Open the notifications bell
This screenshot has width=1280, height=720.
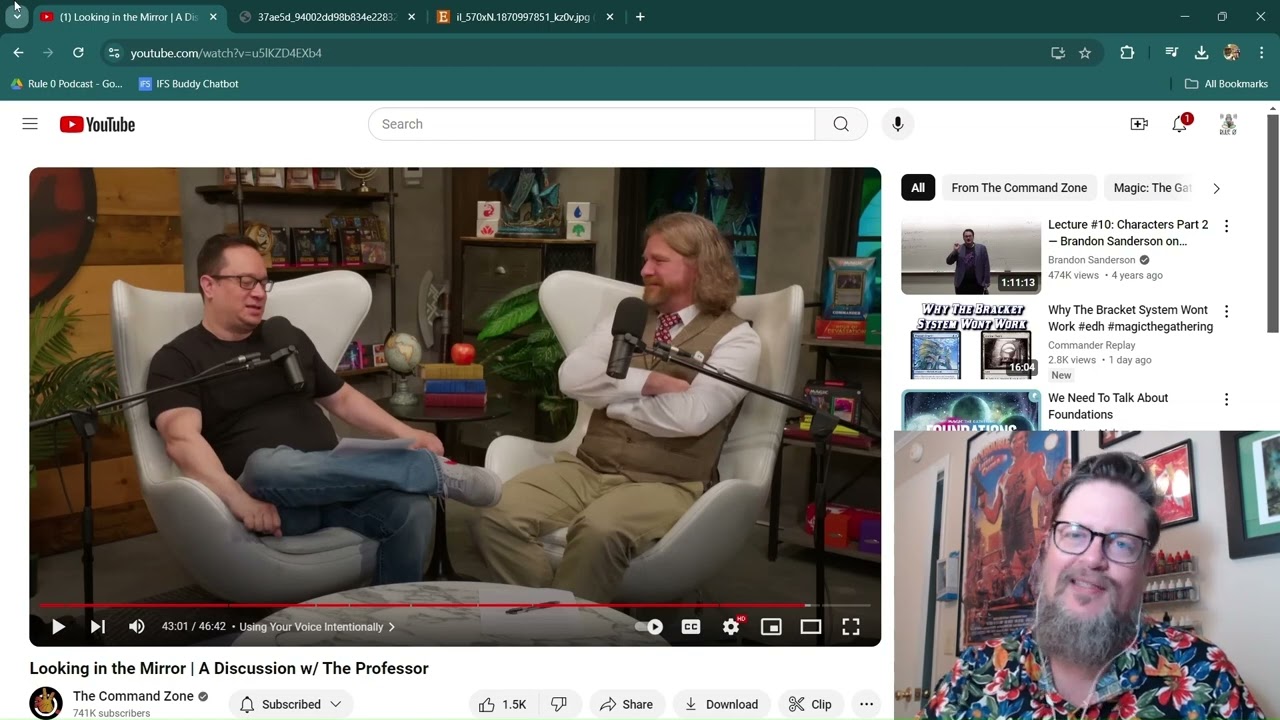click(1180, 124)
